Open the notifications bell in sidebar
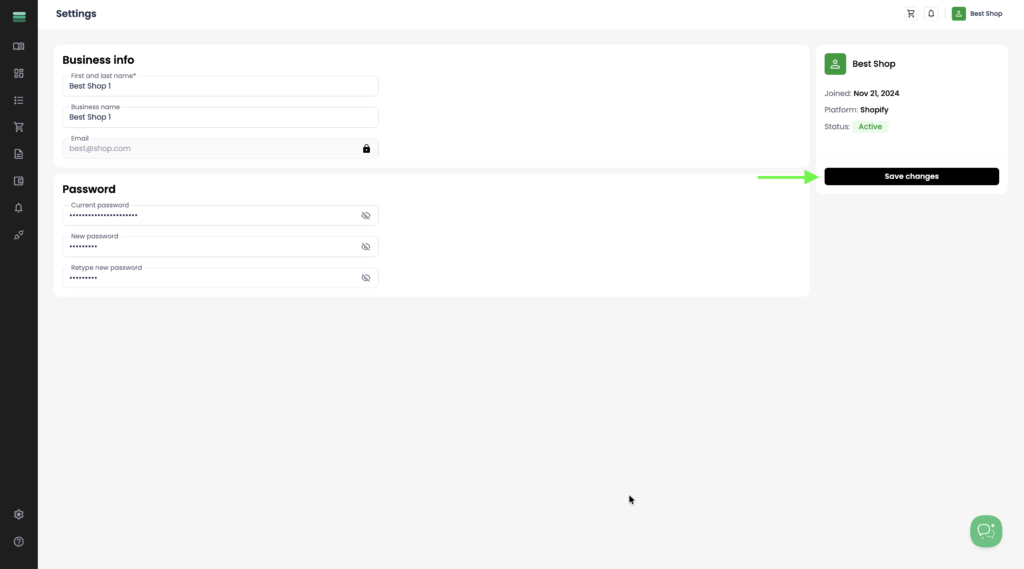 [x=19, y=208]
